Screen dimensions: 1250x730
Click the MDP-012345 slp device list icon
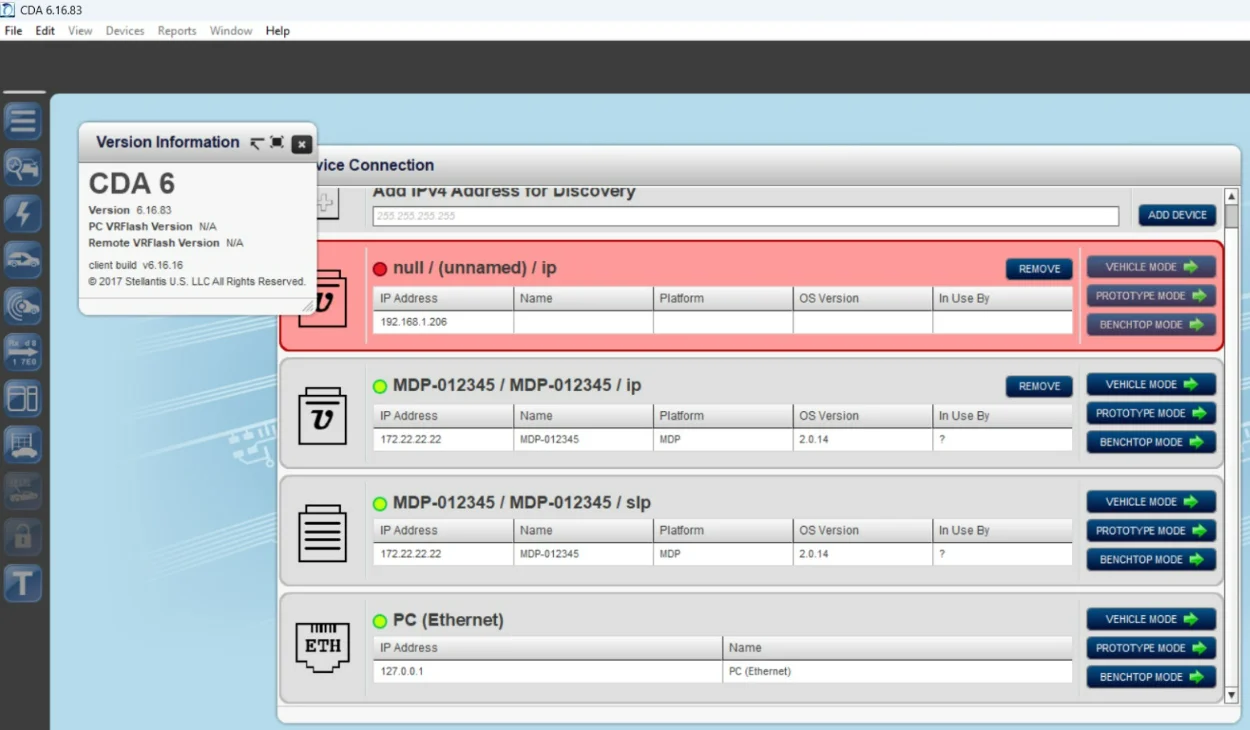click(323, 533)
